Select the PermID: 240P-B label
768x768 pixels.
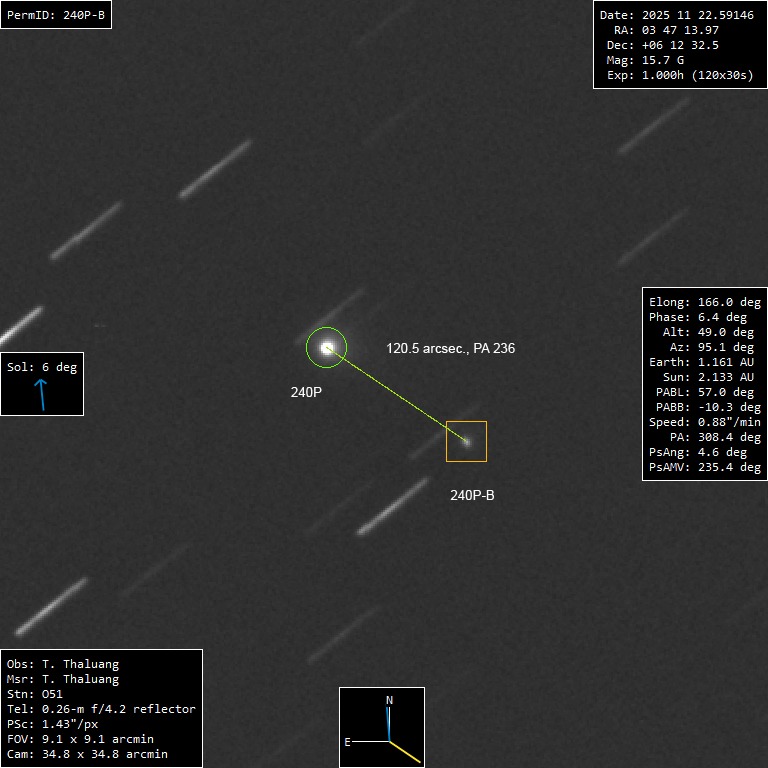coord(56,15)
